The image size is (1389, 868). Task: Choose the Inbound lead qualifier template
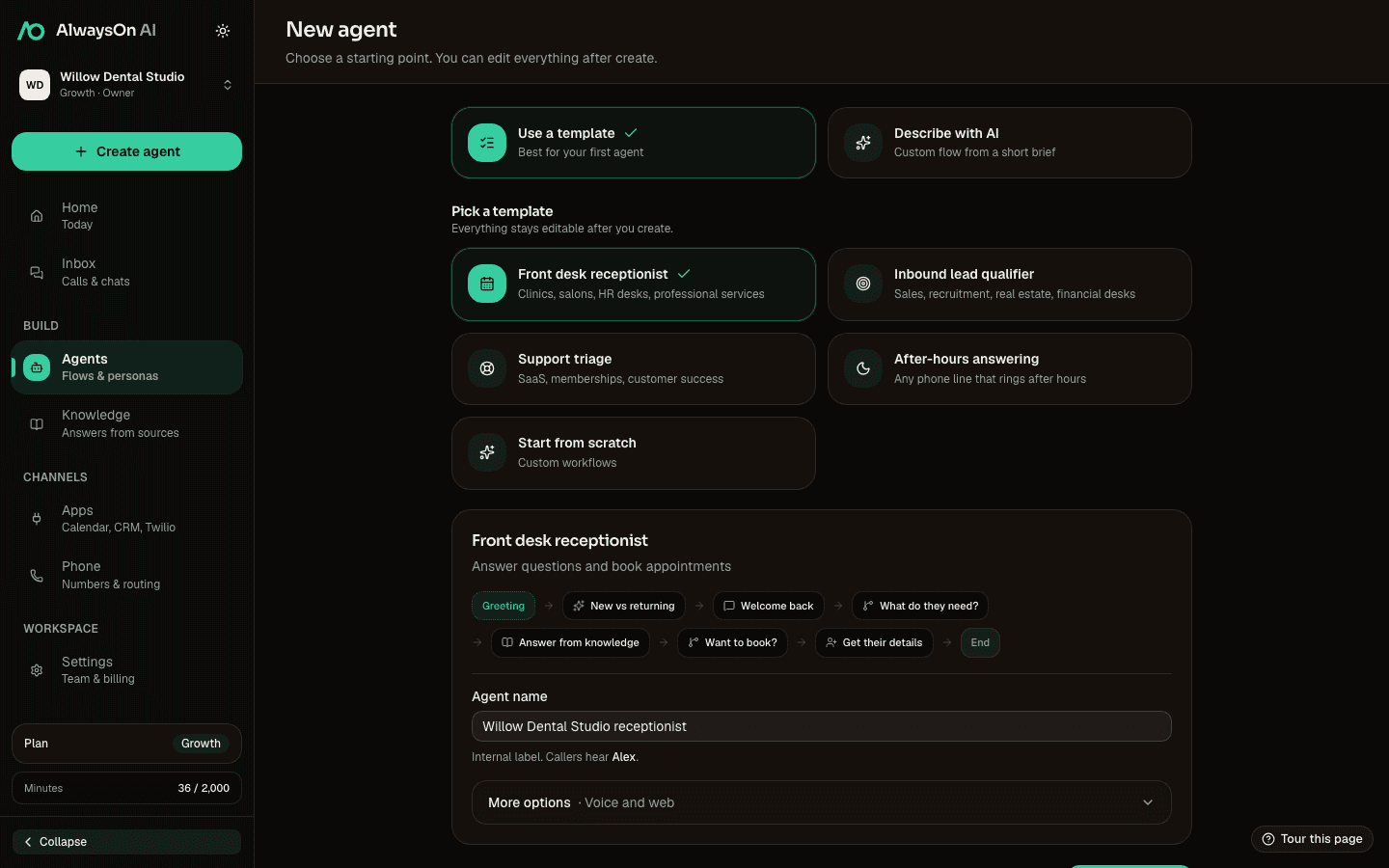[x=1010, y=285]
